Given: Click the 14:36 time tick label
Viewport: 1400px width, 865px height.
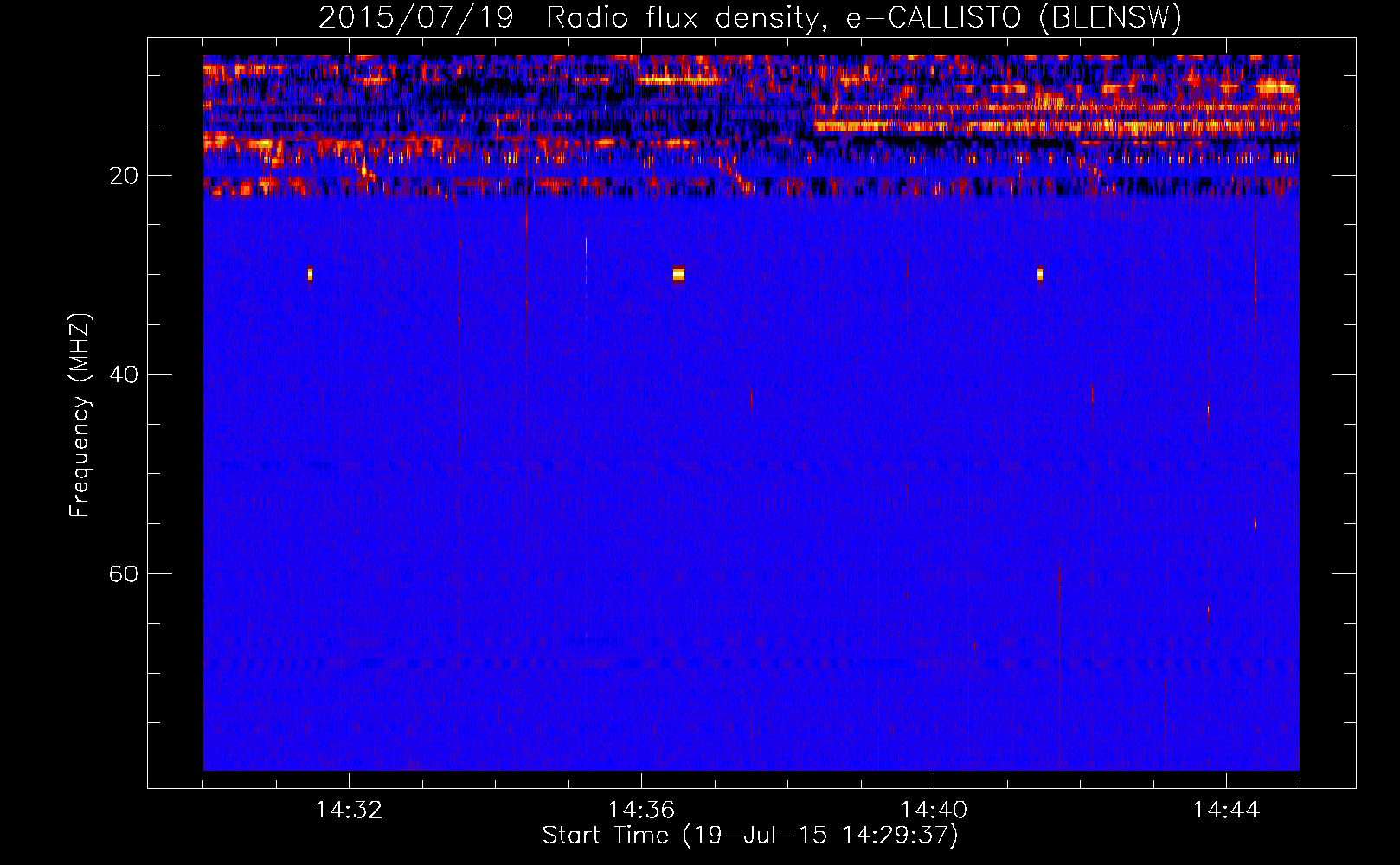Looking at the screenshot, I should [641, 810].
